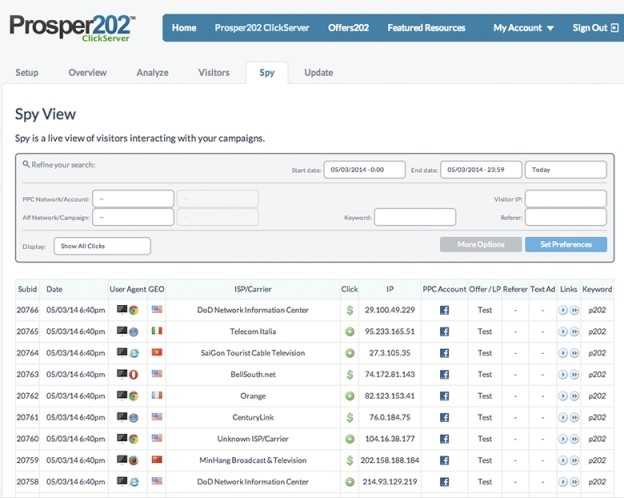Click the Telecom Italia ISP cell

(253, 332)
